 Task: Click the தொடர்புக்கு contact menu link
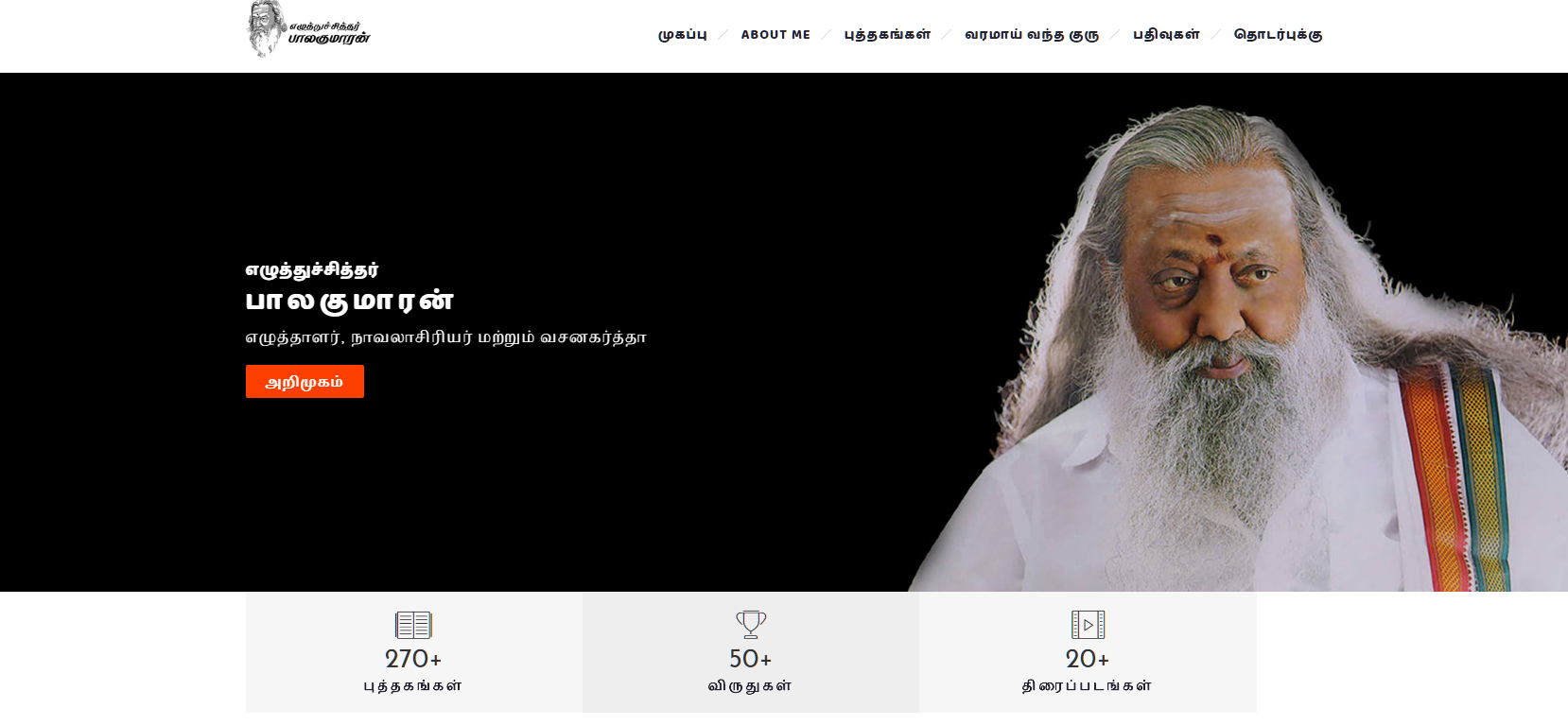click(x=1278, y=35)
